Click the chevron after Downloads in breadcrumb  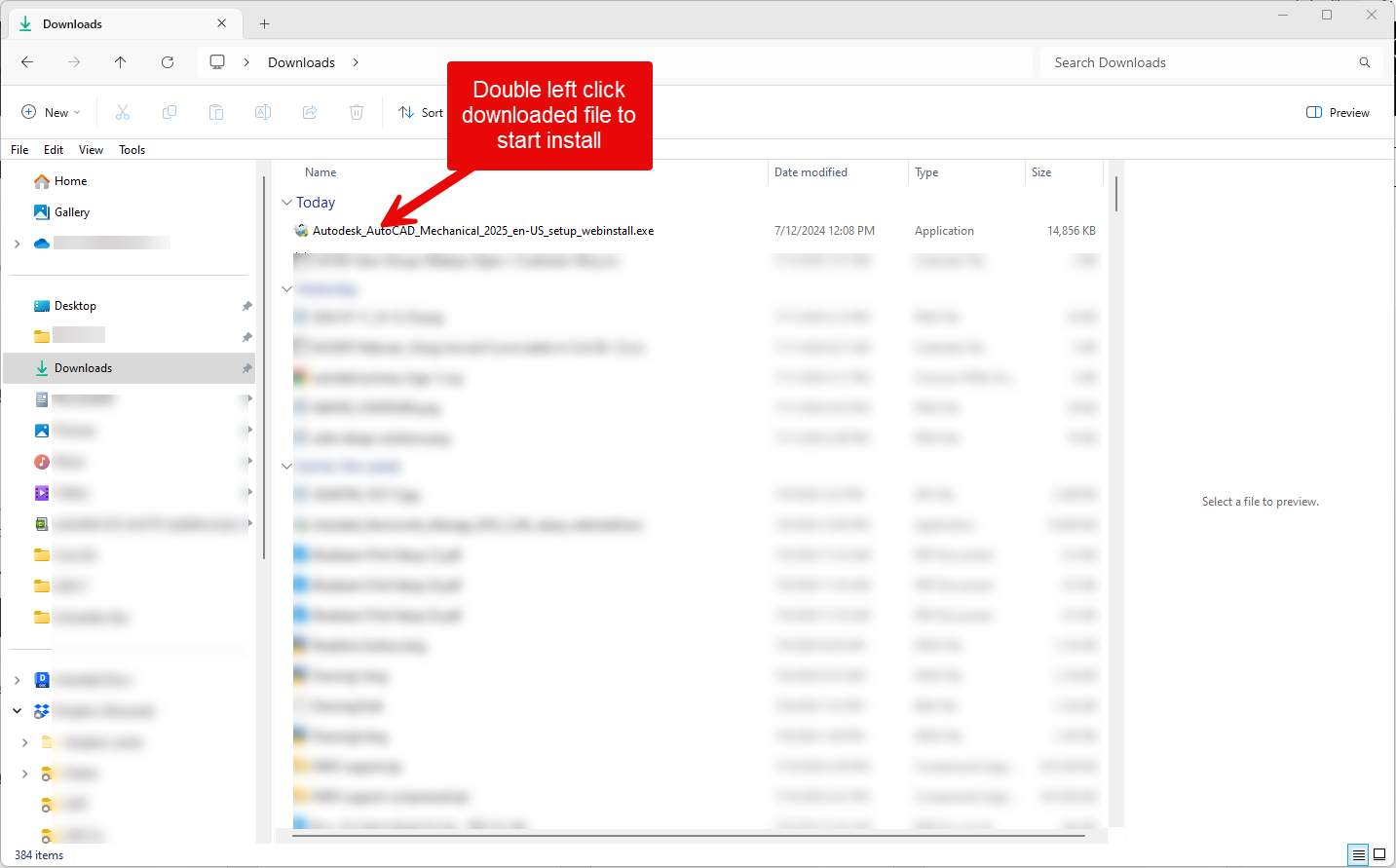coord(356,62)
